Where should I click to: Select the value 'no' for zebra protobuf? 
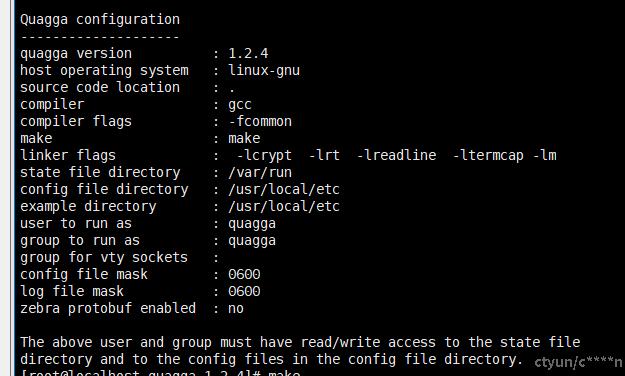pos(236,309)
